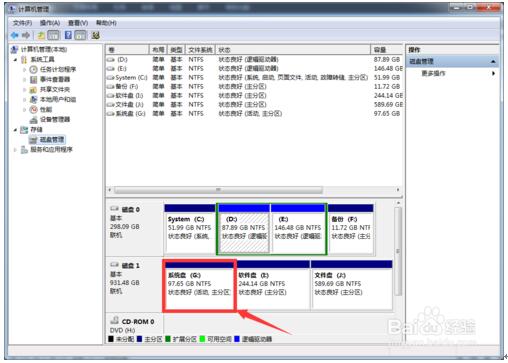The height and width of the screenshot is (363, 508).
Task: Sort by the 卷 column header
Action: click(127, 50)
